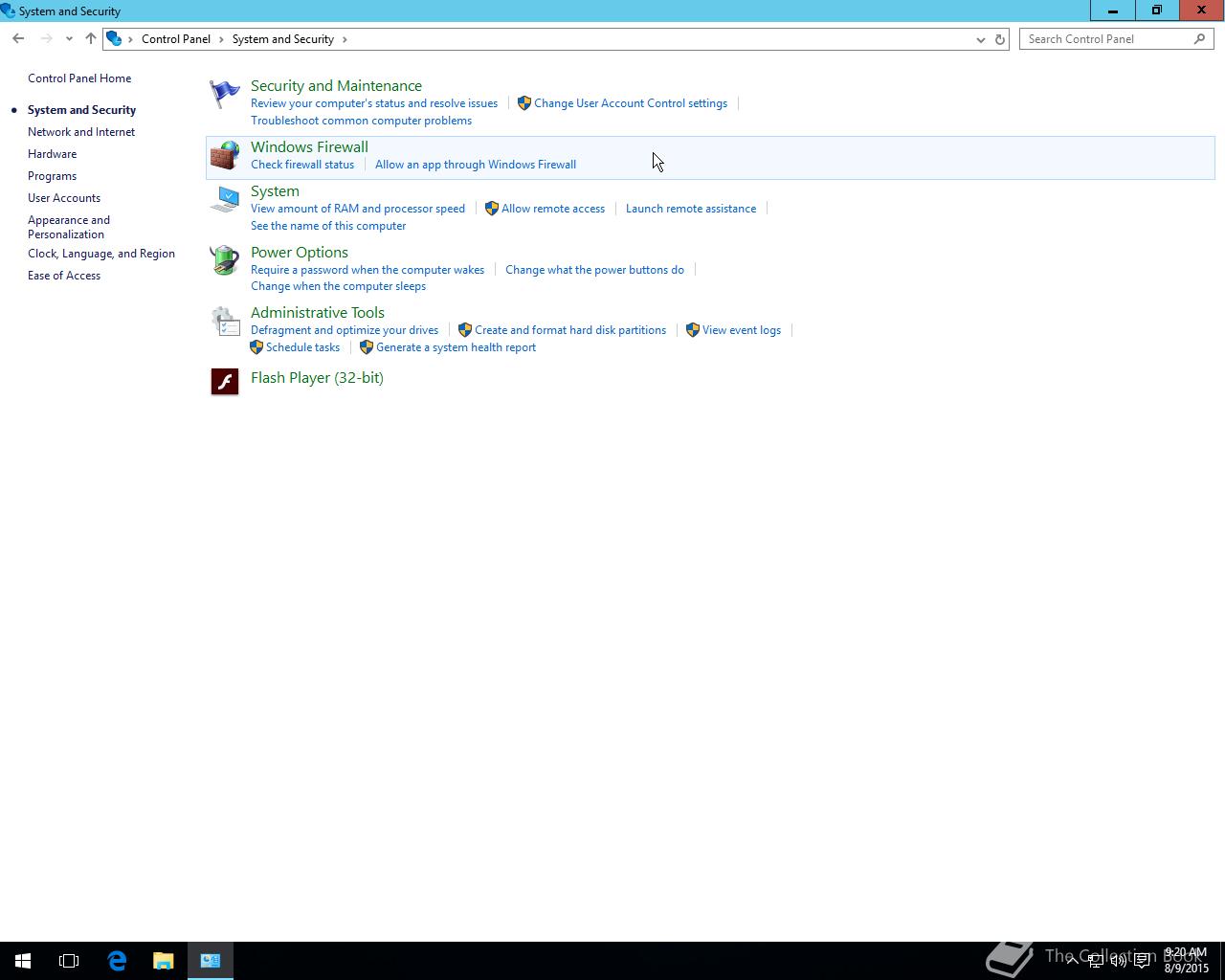Click the Administrative Tools icon
The width and height of the screenshot is (1225, 980).
(224, 322)
